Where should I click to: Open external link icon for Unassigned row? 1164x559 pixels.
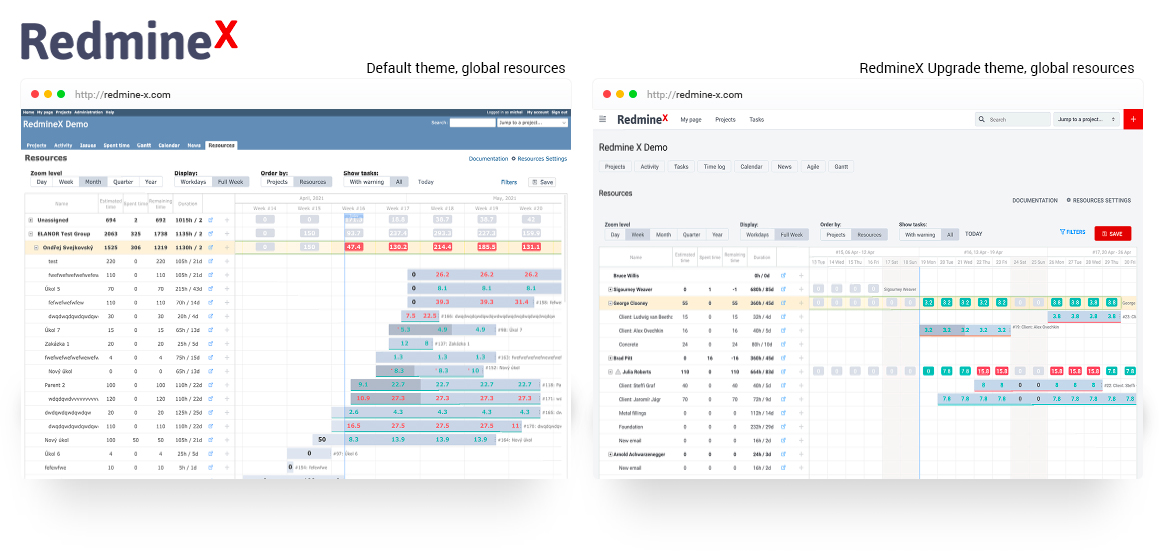tap(211, 219)
